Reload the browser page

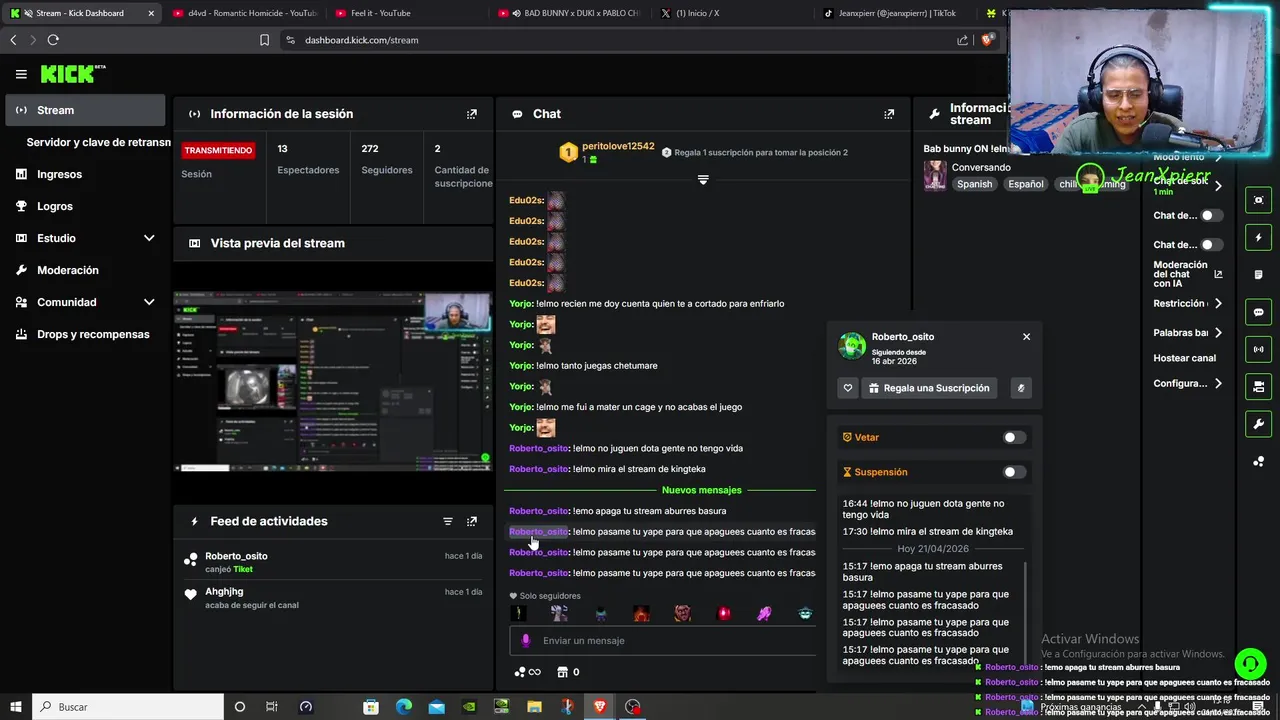click(53, 40)
